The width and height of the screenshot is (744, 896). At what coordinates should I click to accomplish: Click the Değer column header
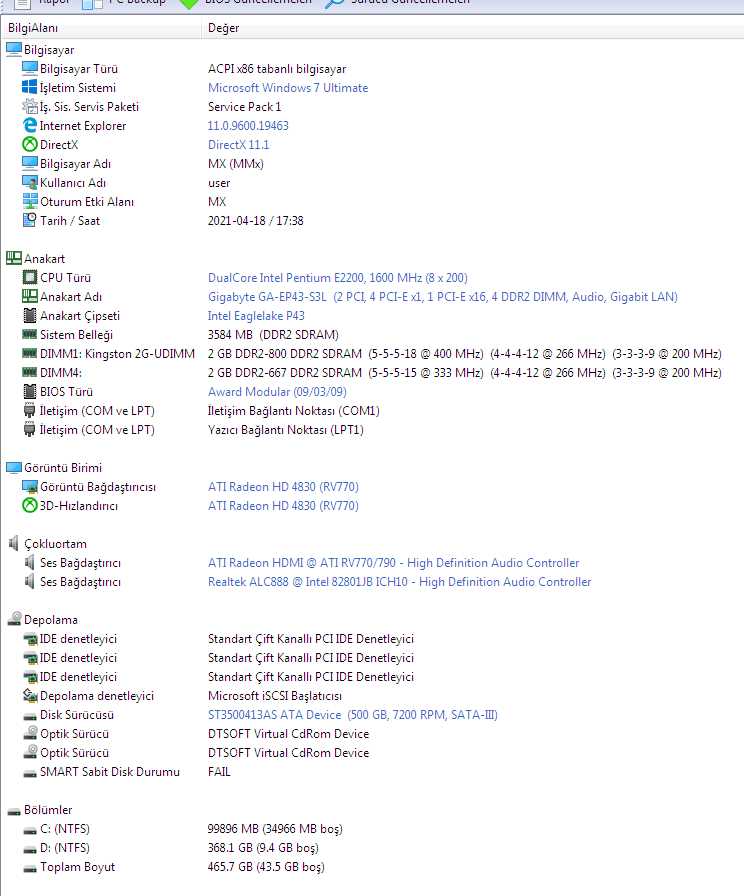pyautogui.click(x=223, y=28)
